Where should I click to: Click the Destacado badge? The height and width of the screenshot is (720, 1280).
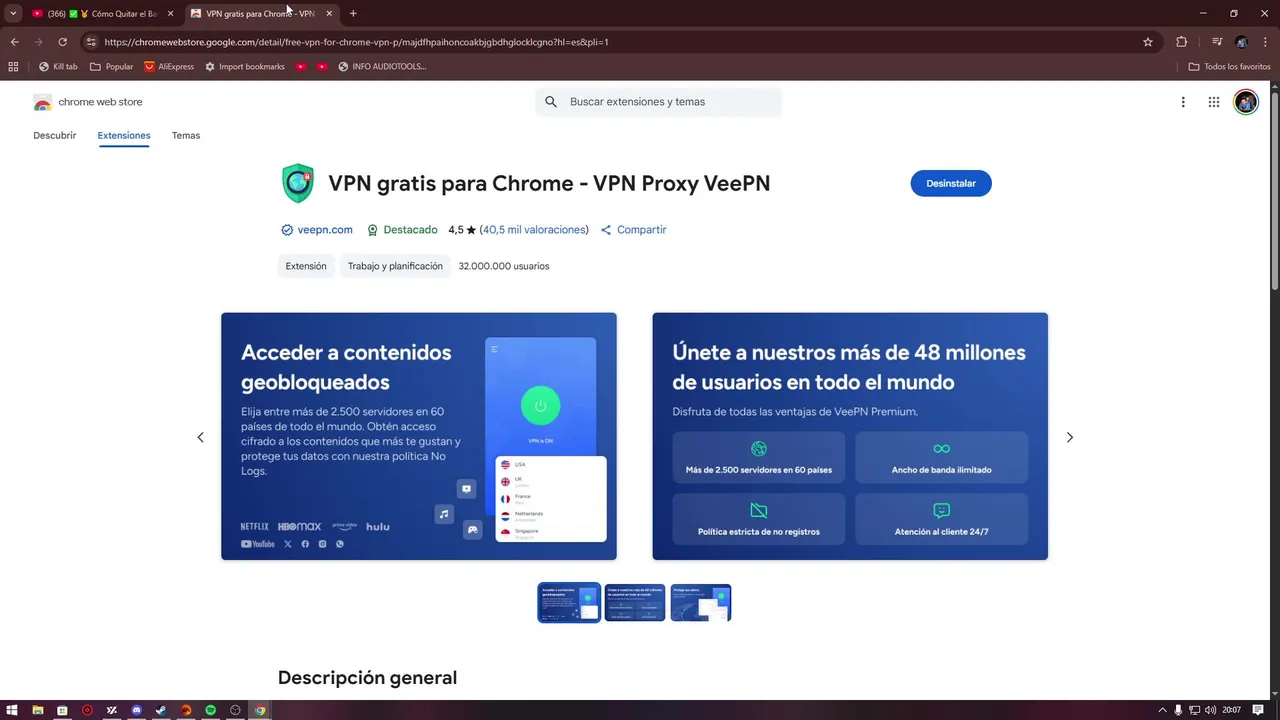click(402, 230)
